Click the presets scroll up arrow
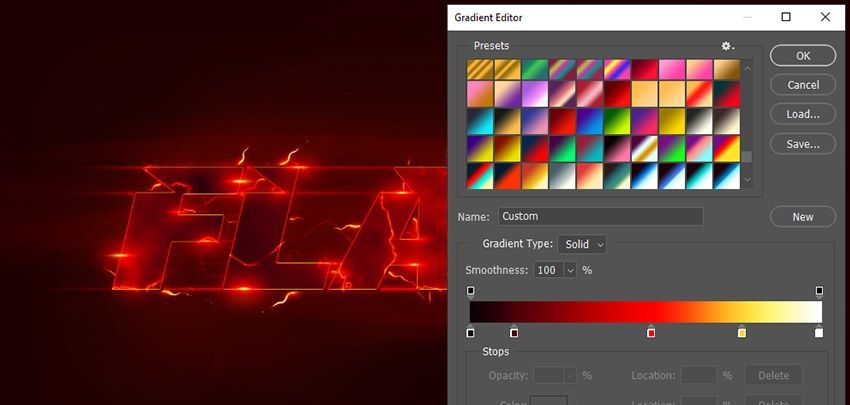Screen dimensions: 850x405 click(x=748, y=68)
